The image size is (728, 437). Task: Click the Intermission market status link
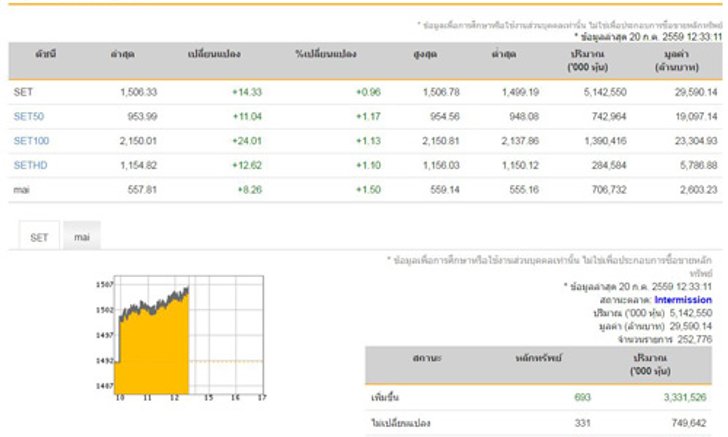tap(683, 300)
